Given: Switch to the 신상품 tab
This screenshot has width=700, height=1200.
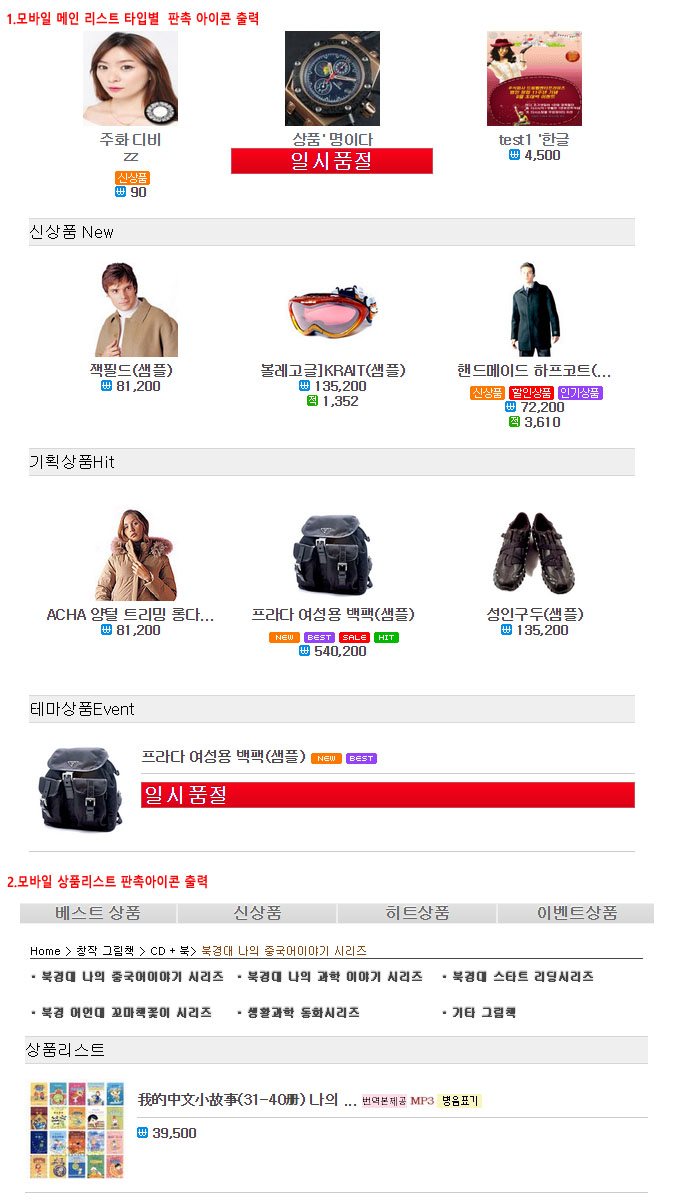Looking at the screenshot, I should [x=257, y=913].
